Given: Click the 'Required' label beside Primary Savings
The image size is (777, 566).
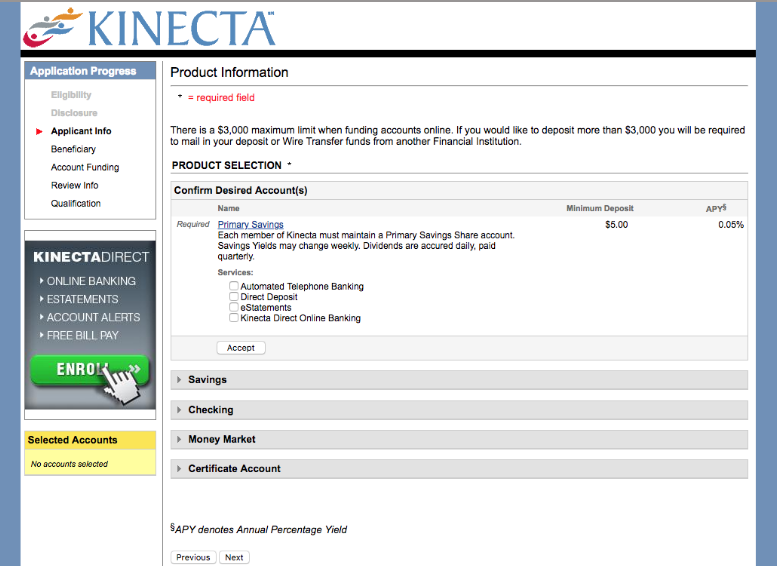Looking at the screenshot, I should pos(193,225).
